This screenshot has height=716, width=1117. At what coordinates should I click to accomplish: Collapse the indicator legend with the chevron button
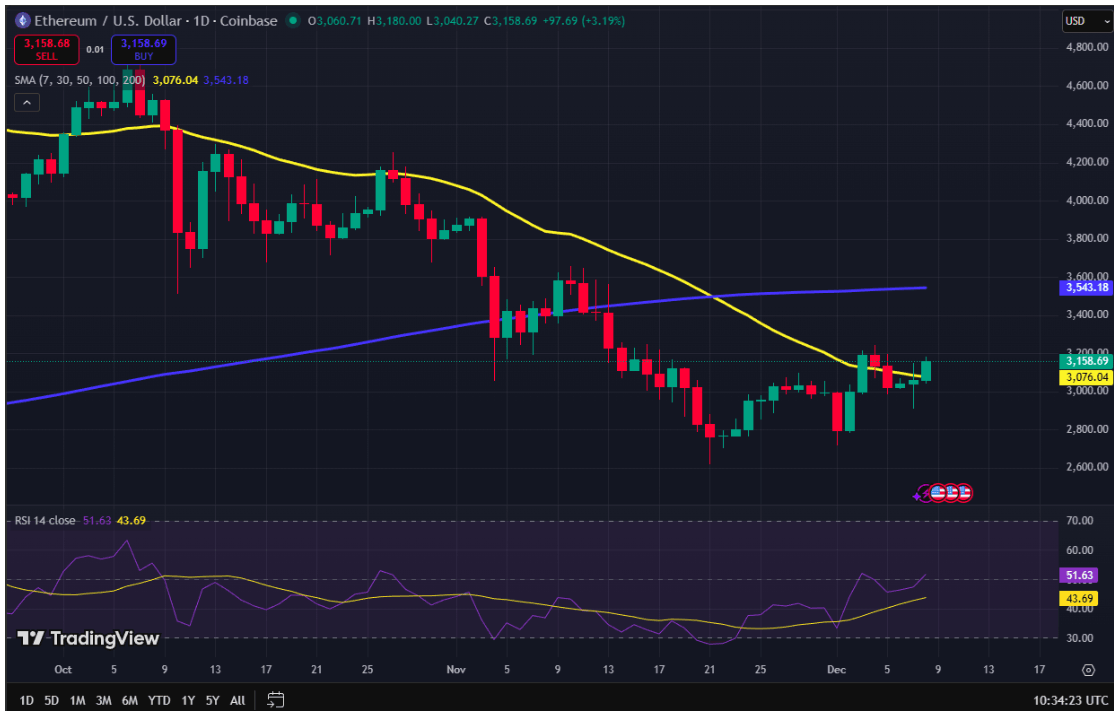[x=26, y=103]
